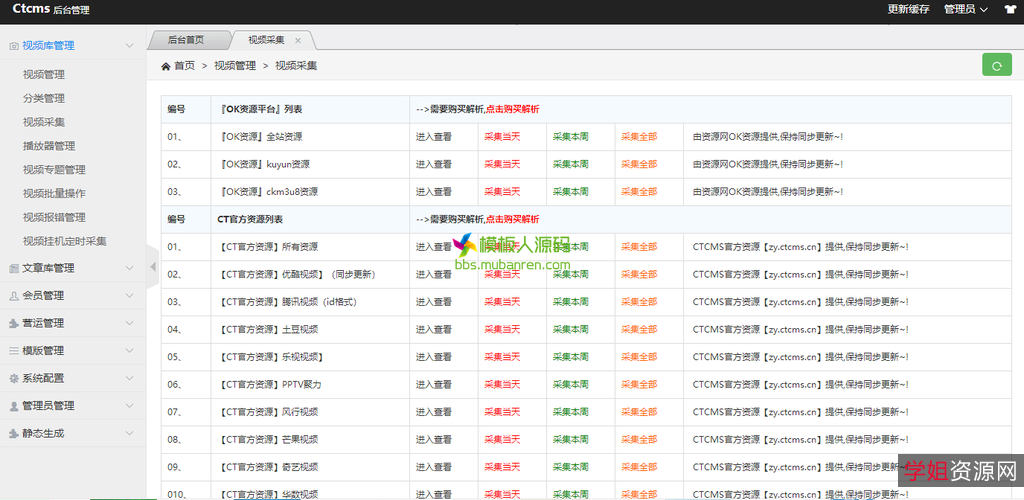Screen dimensions: 1024x500
Task: Click 采集全部 for 优酷视频 row
Action: pyautogui.click(x=639, y=274)
